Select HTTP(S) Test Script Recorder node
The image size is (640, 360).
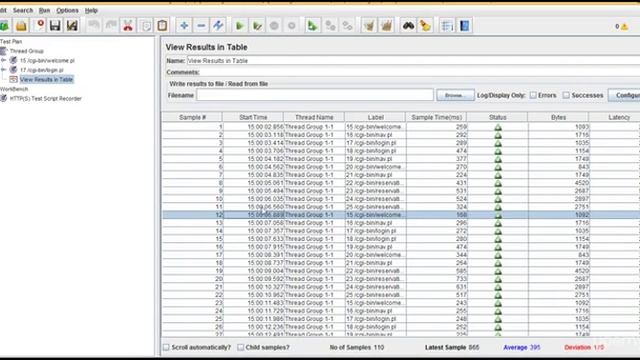coord(45,98)
